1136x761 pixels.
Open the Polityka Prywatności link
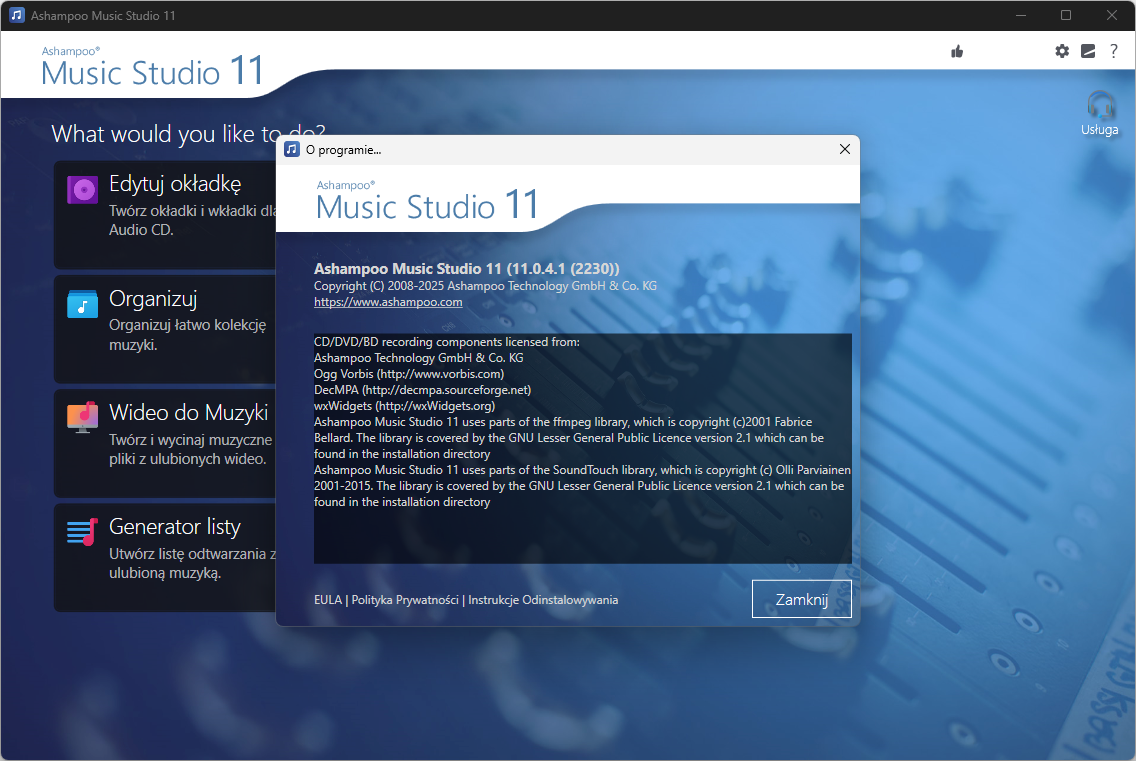(405, 600)
